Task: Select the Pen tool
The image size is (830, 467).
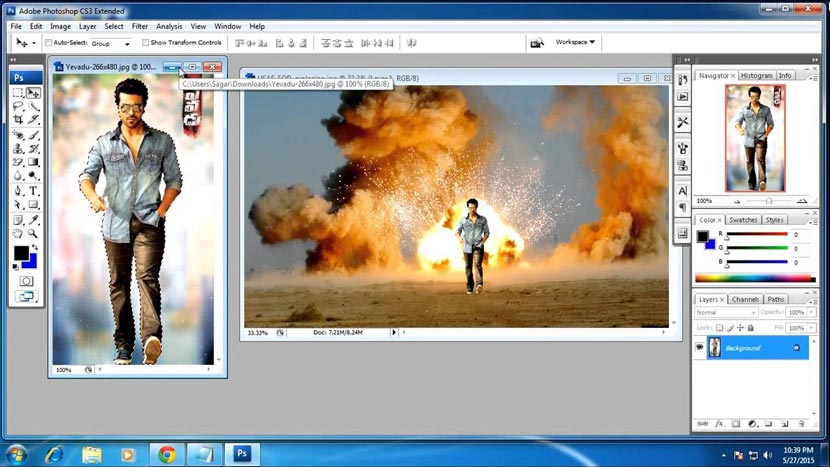Action: pyautogui.click(x=18, y=191)
